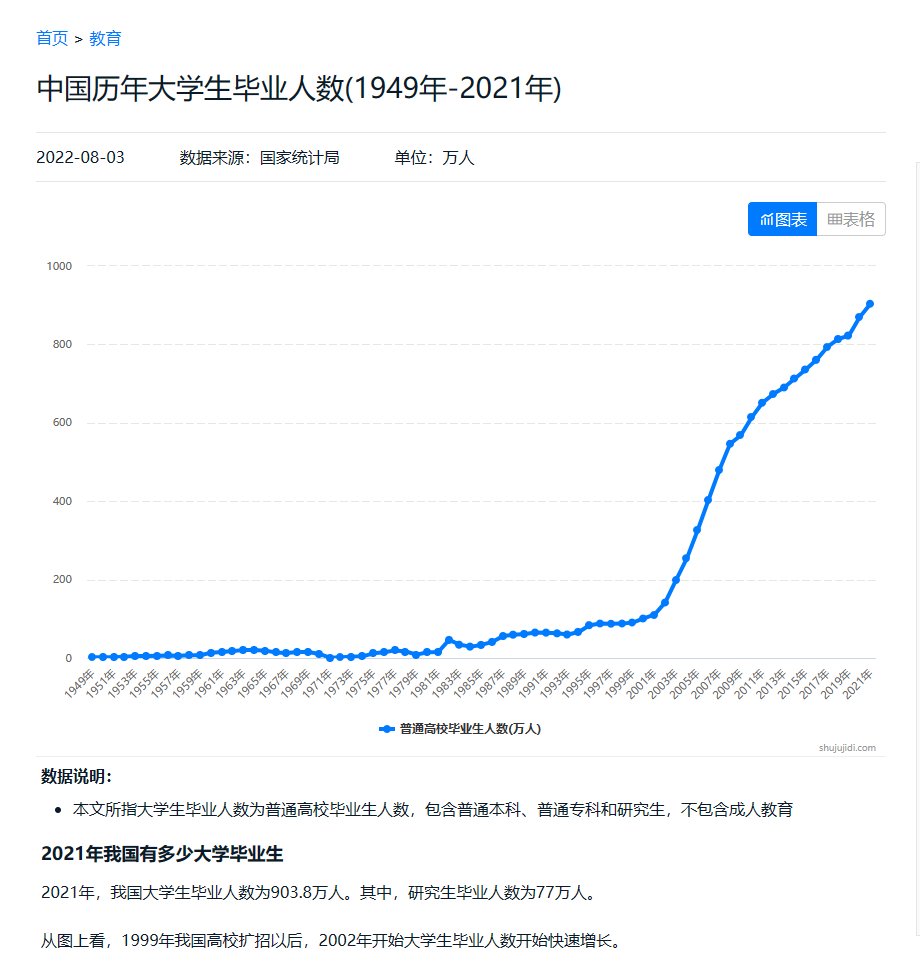Toggle the 普通高校毕业生人数 legend series
The image size is (920, 961).
pos(470,729)
